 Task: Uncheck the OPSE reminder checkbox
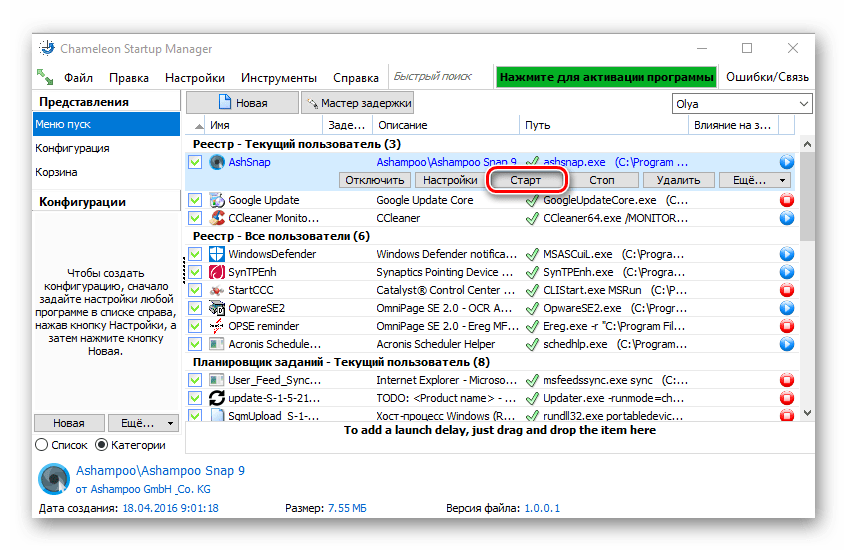click(196, 326)
